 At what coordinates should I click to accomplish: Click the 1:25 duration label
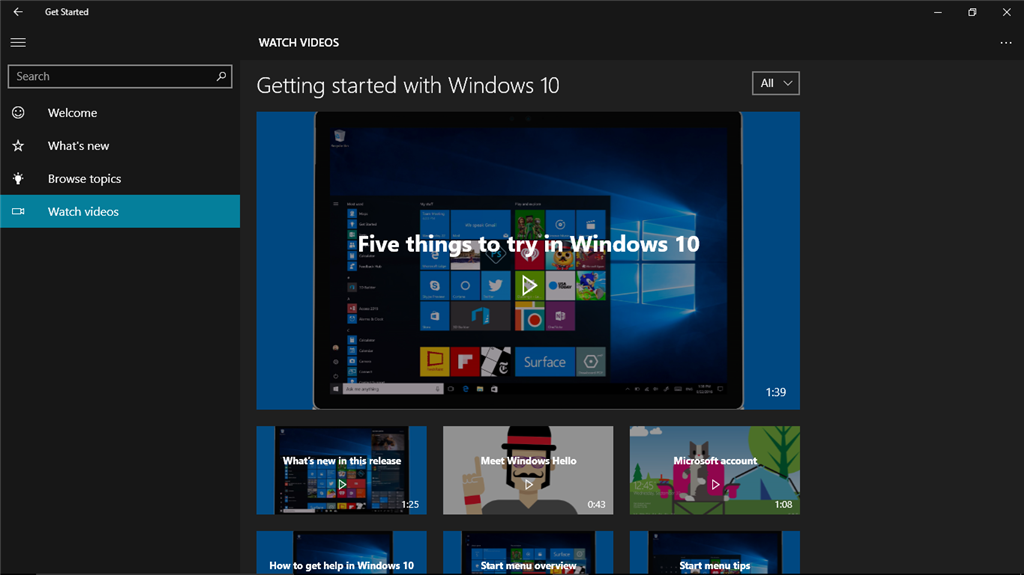click(410, 504)
